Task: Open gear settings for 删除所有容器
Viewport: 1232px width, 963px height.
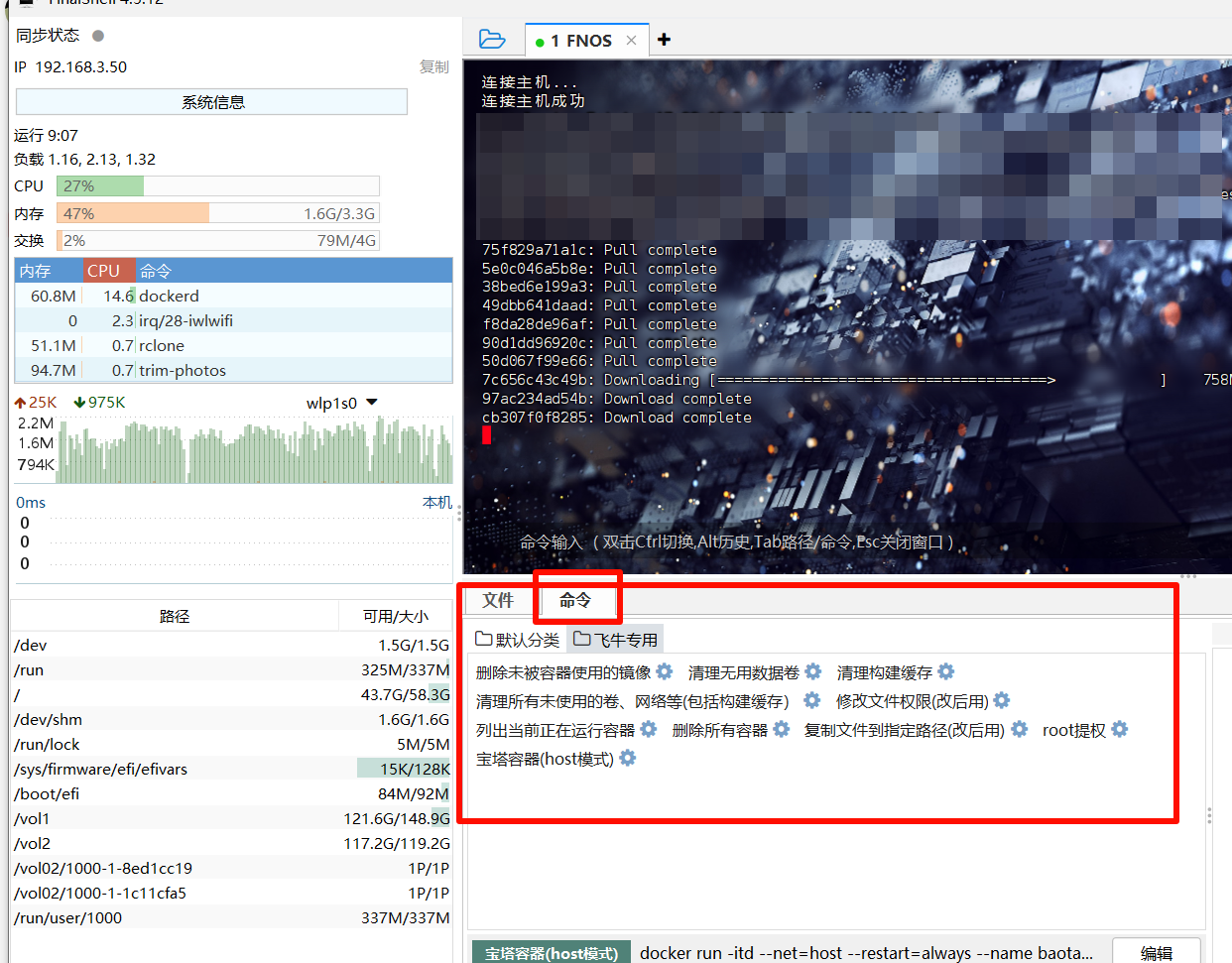Action: [782, 729]
